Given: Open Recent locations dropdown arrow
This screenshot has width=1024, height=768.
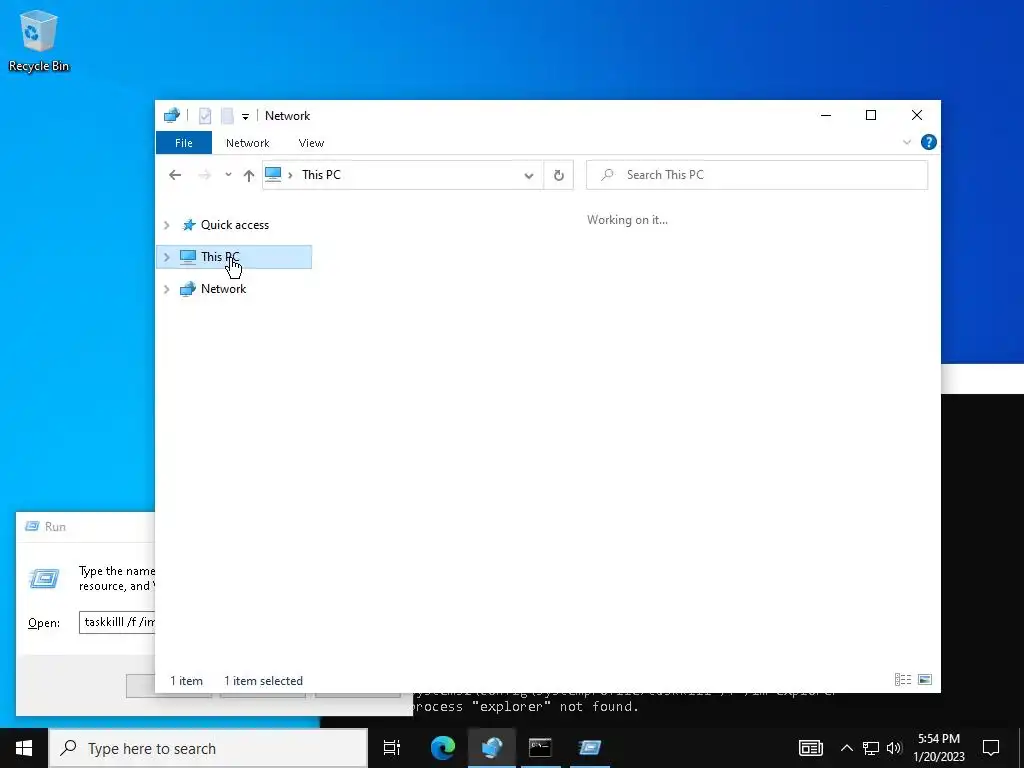Looking at the screenshot, I should tap(228, 175).
